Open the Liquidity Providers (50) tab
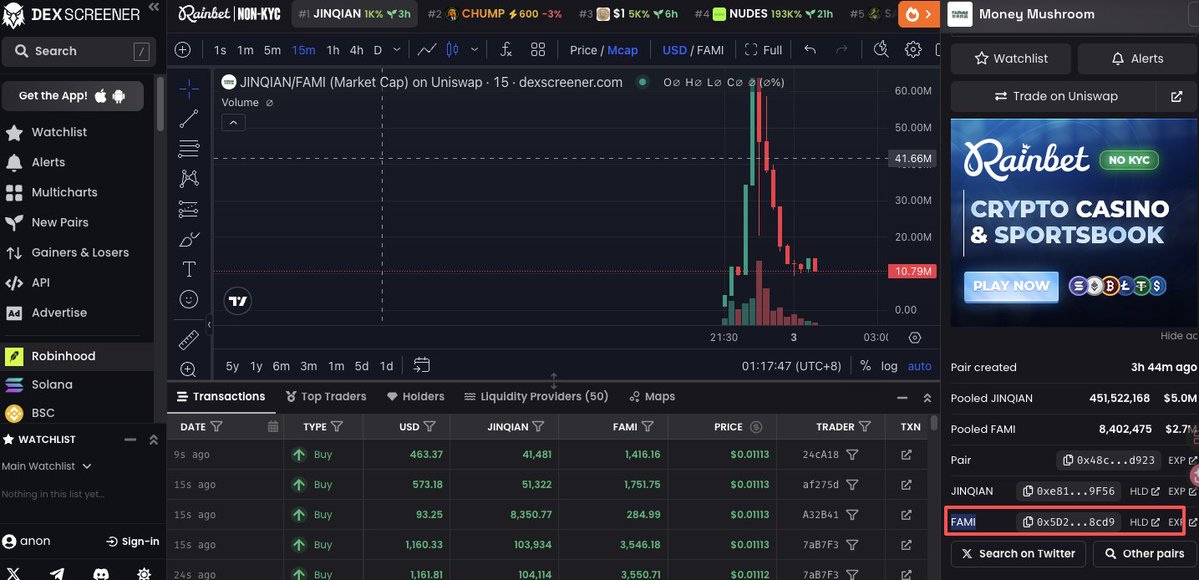Viewport: 1199px width, 580px height. pyautogui.click(x=536, y=396)
